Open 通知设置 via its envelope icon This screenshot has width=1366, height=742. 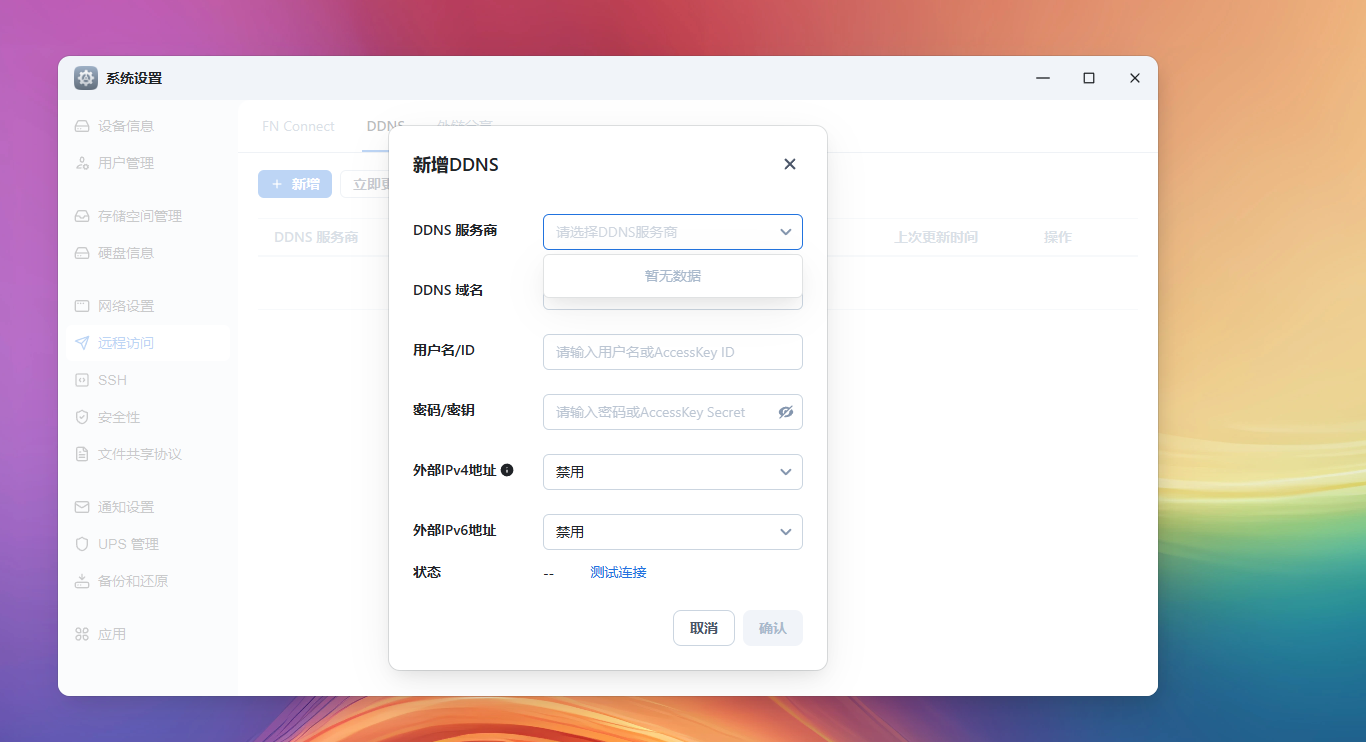82,507
